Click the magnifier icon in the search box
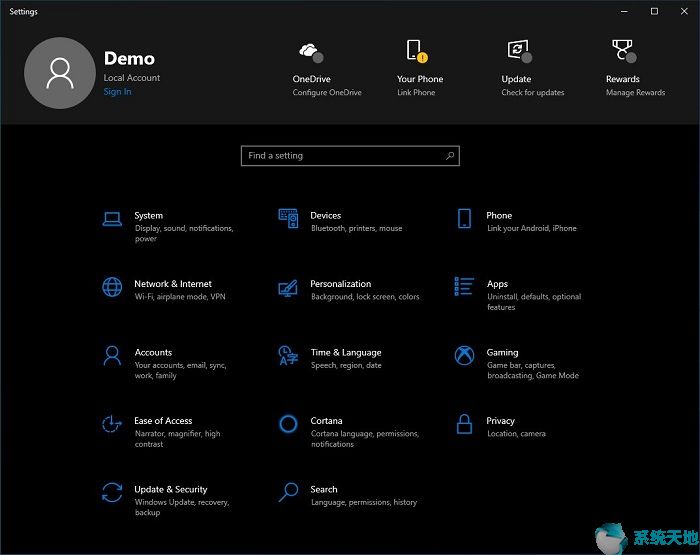This screenshot has height=555, width=700. click(450, 155)
